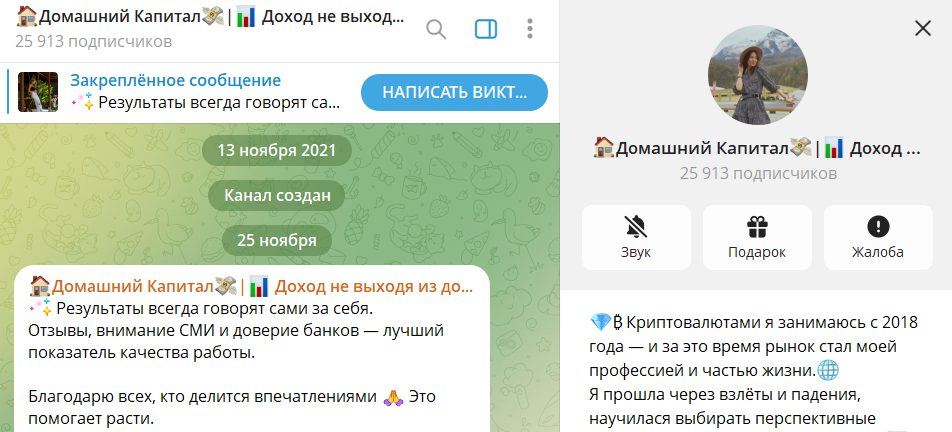Open the pinned message thumbnail image
The width and height of the screenshot is (952, 432).
pyautogui.click(x=38, y=92)
